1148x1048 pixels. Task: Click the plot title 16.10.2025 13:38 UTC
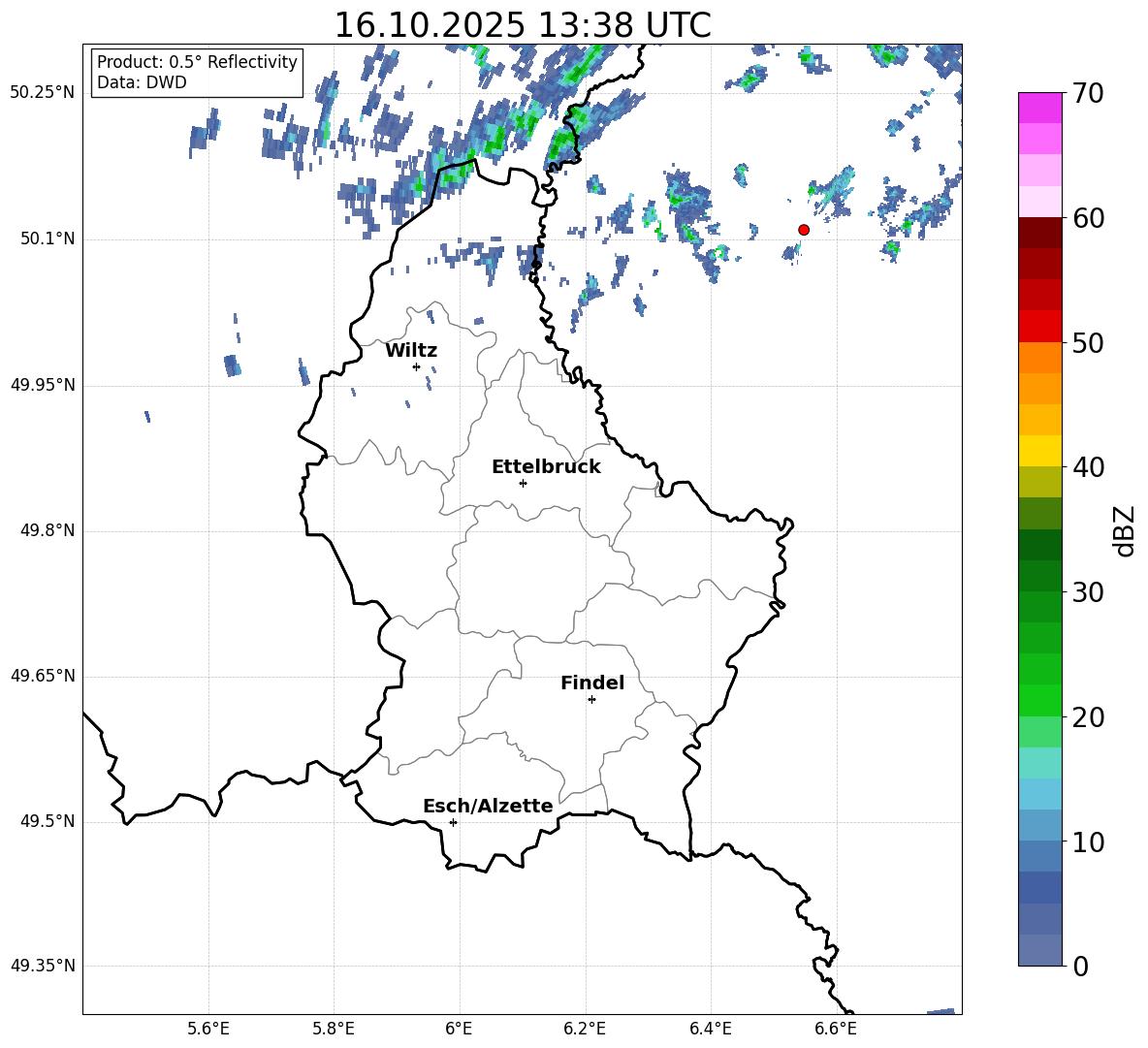(523, 25)
